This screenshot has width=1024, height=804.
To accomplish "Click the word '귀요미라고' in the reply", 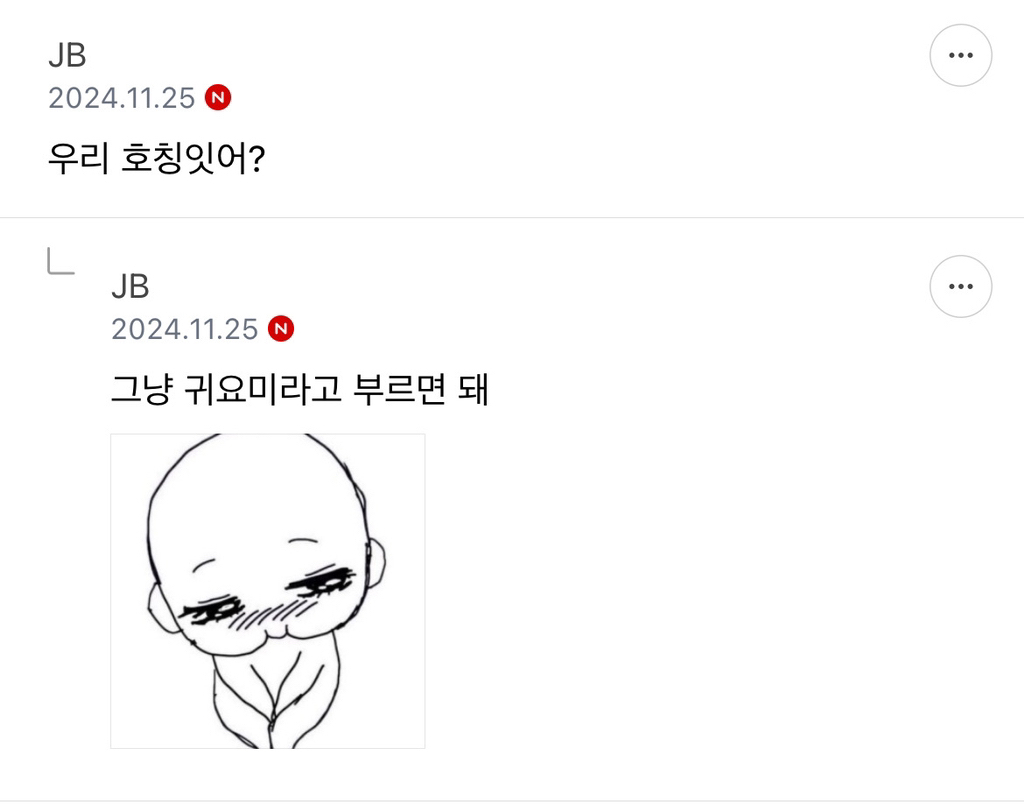I will [x=263, y=390].
